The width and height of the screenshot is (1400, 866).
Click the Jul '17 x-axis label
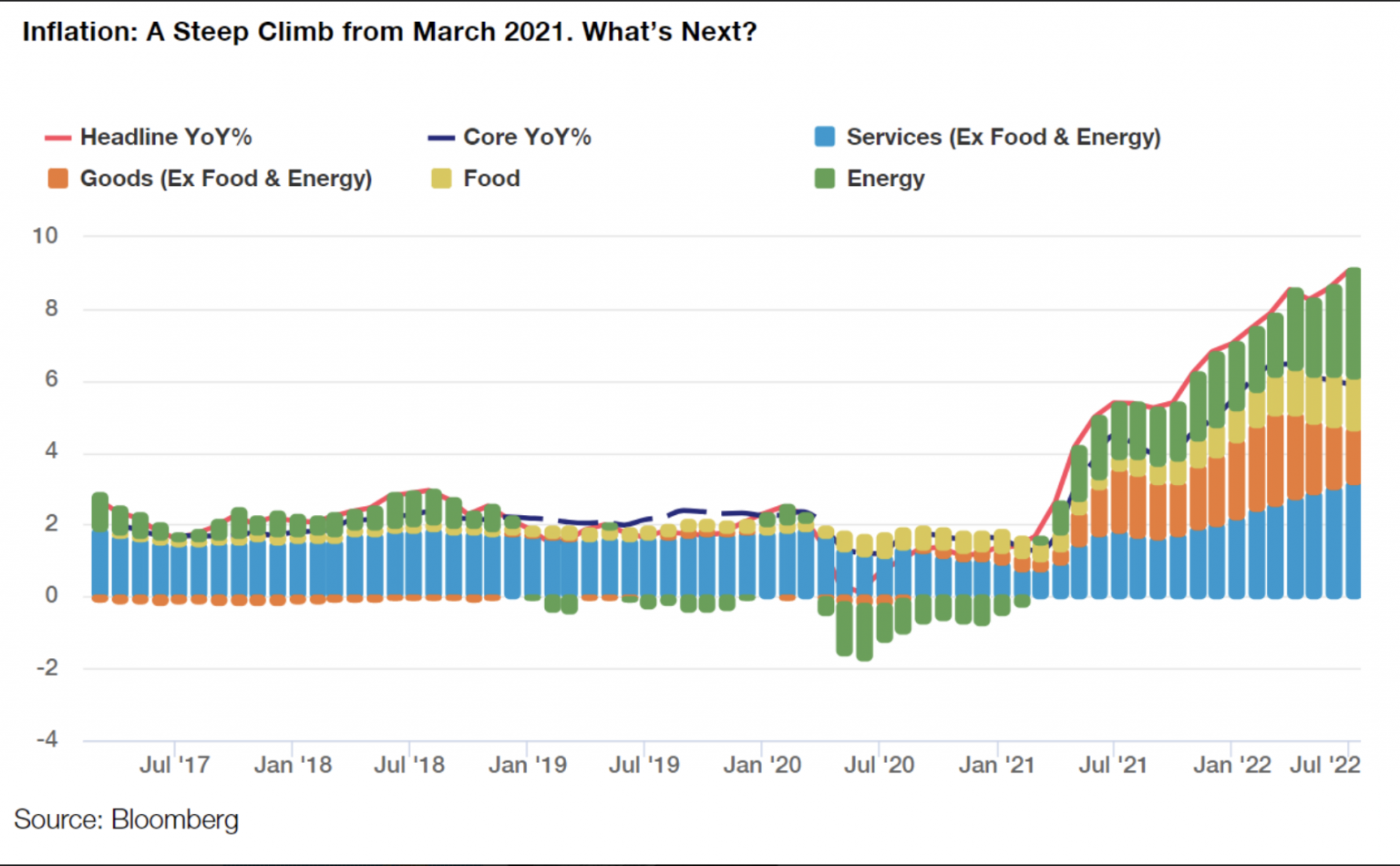click(x=174, y=765)
